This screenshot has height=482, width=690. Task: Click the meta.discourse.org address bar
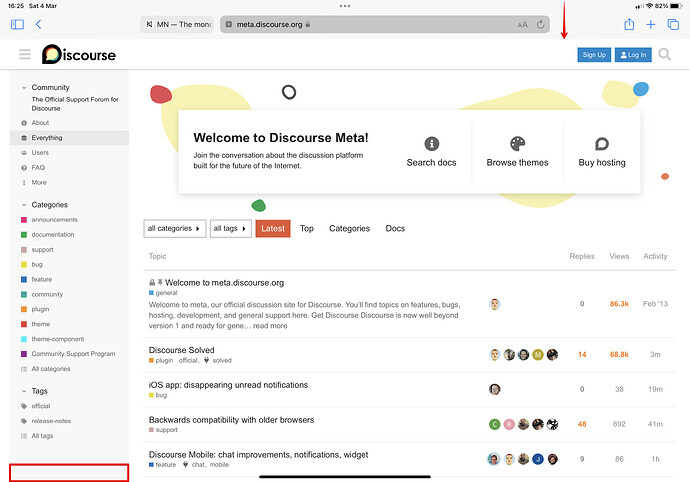click(x=385, y=24)
